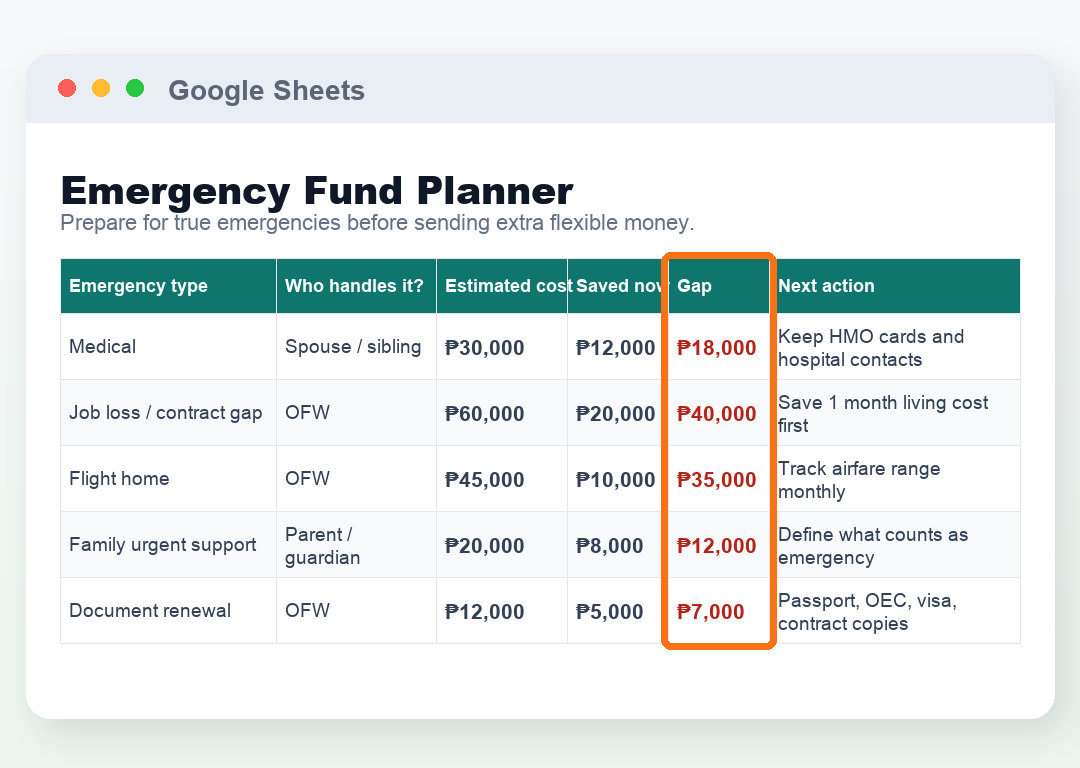1080x768 pixels.
Task: Select the ₱60,000 estimated cost cell
Action: point(502,413)
